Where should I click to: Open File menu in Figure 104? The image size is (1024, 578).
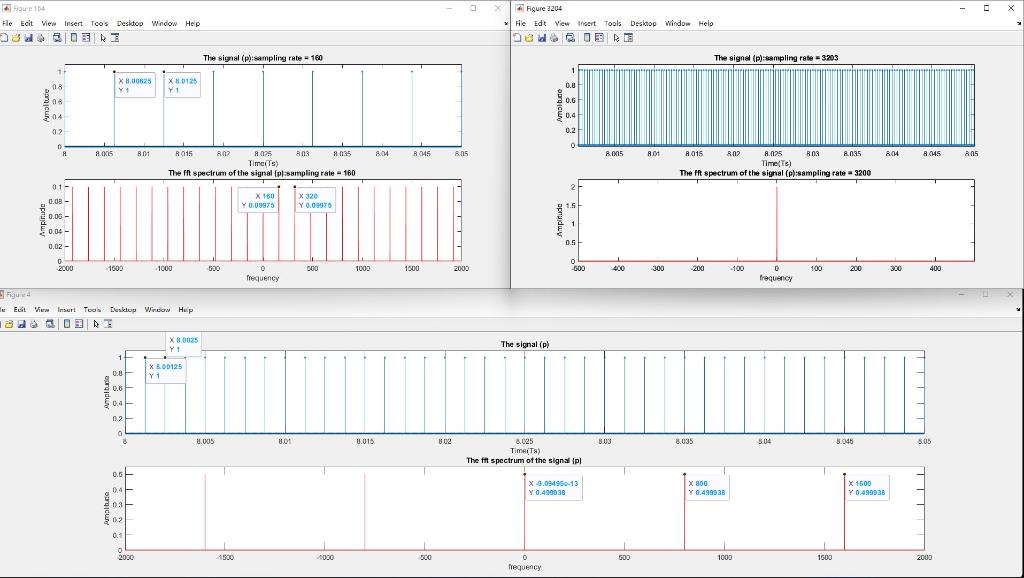click(x=7, y=24)
